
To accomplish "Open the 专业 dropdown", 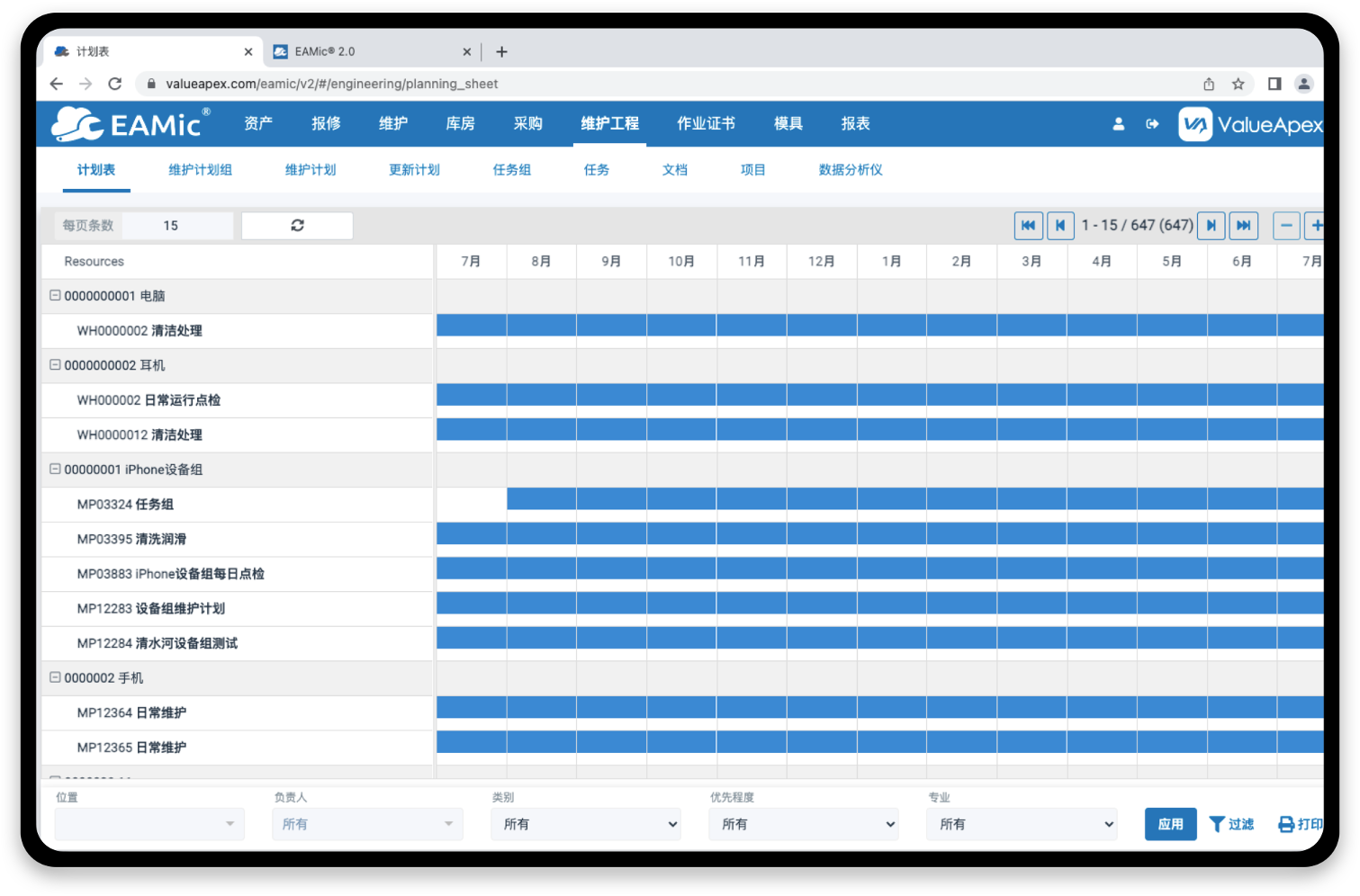I will (1022, 824).
